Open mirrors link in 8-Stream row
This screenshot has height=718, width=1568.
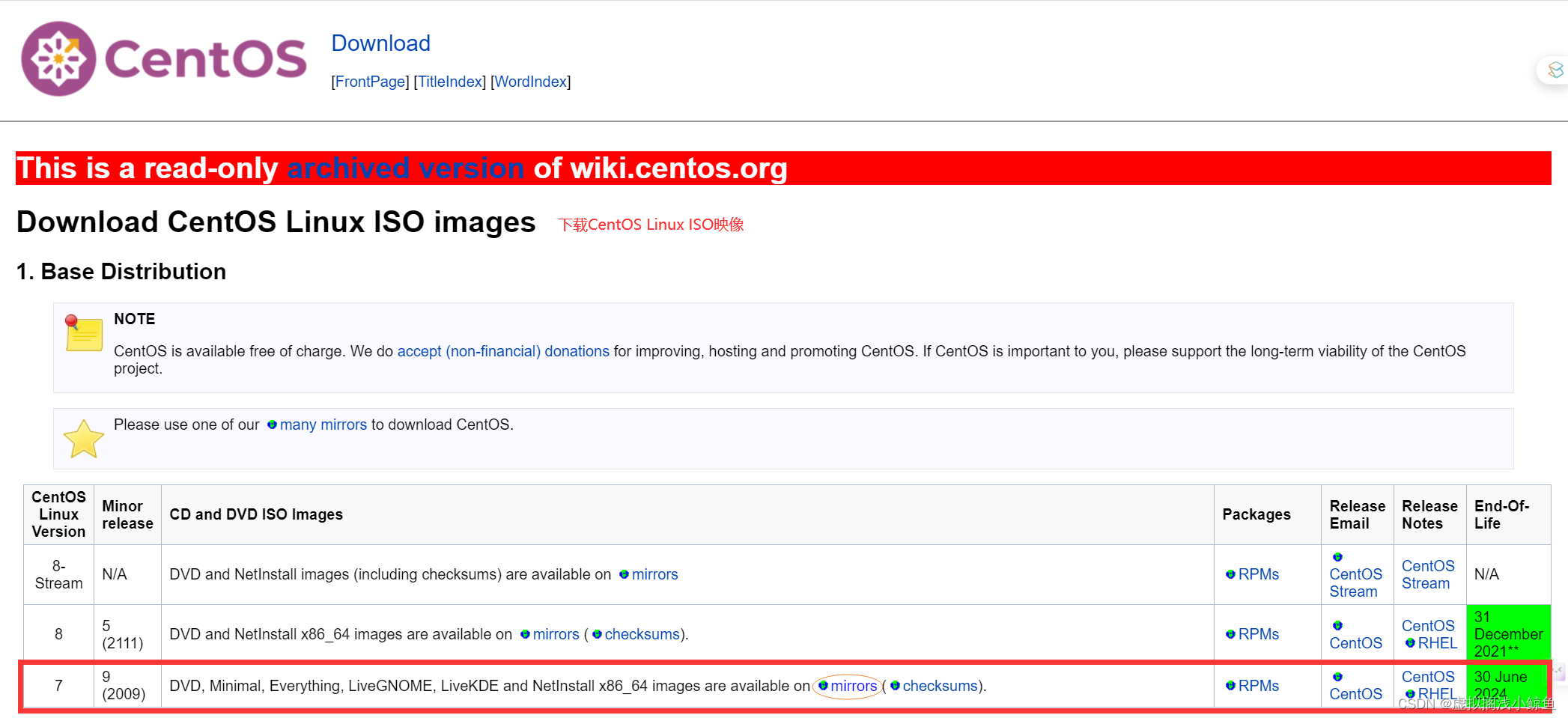[654, 574]
